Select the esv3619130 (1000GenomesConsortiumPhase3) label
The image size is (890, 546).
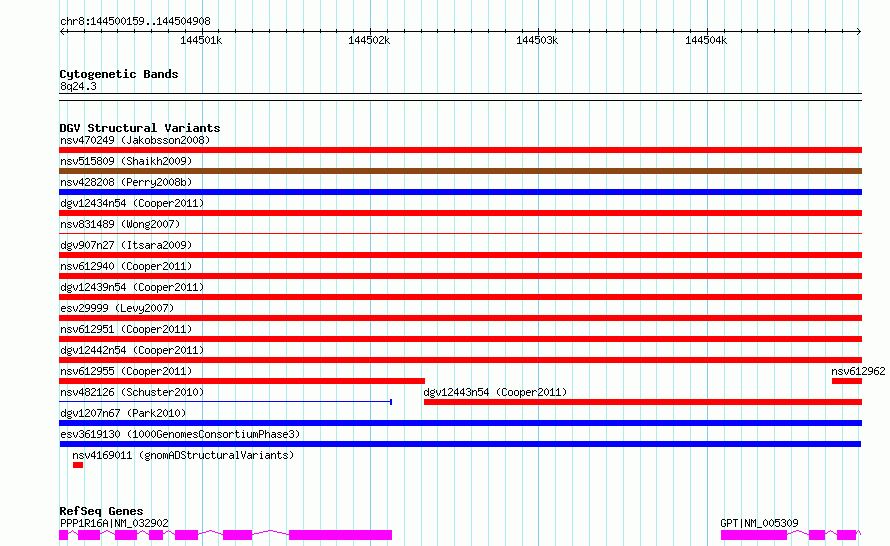pyautogui.click(x=180, y=434)
